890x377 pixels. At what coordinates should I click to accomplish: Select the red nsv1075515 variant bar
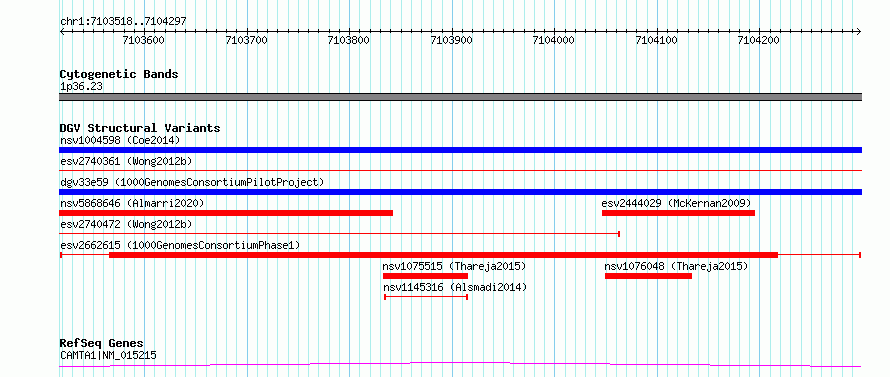click(x=425, y=276)
